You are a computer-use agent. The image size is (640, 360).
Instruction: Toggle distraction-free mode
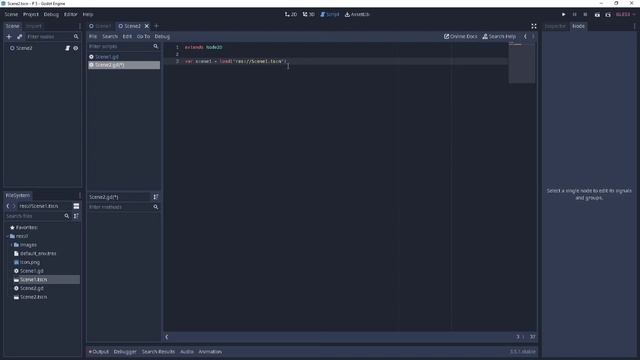point(533,26)
